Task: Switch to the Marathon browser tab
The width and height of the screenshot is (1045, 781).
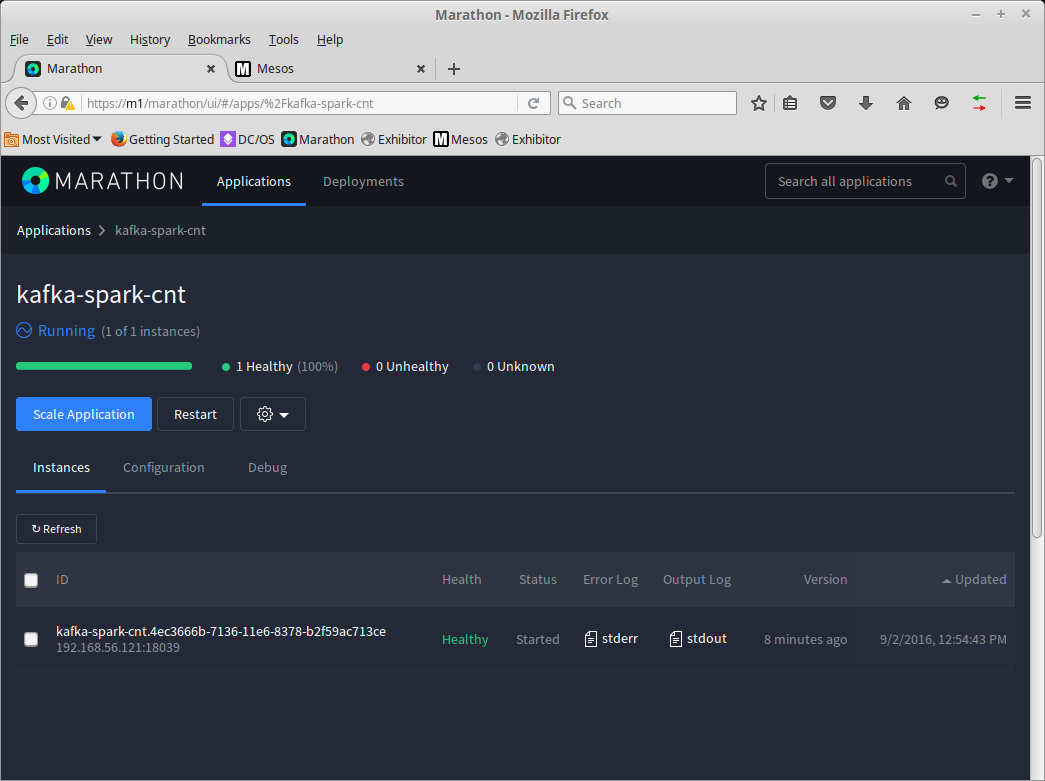Action: click(120, 69)
